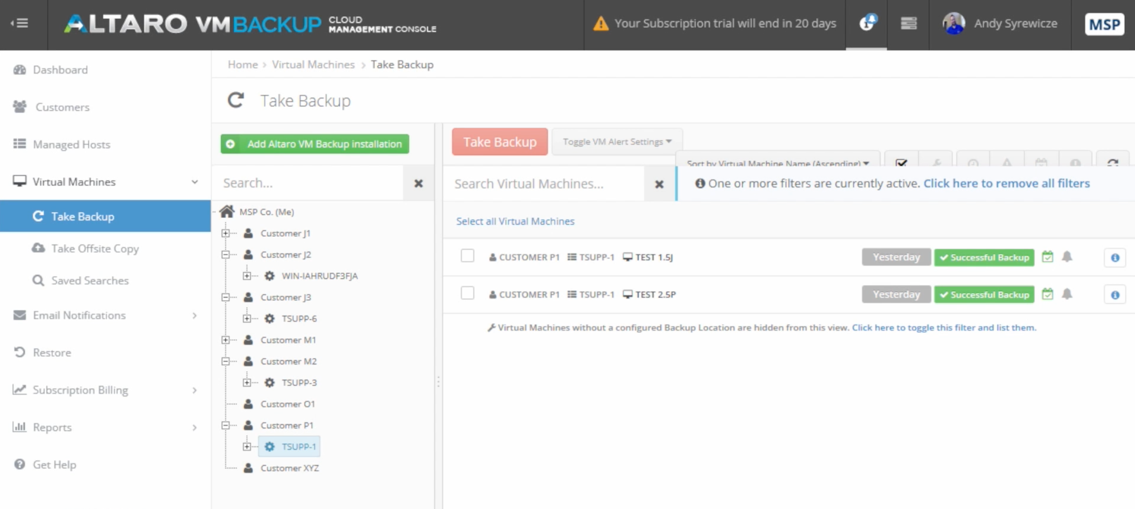Click the Get Help question icon
This screenshot has width=1135, height=509.
[x=20, y=465]
